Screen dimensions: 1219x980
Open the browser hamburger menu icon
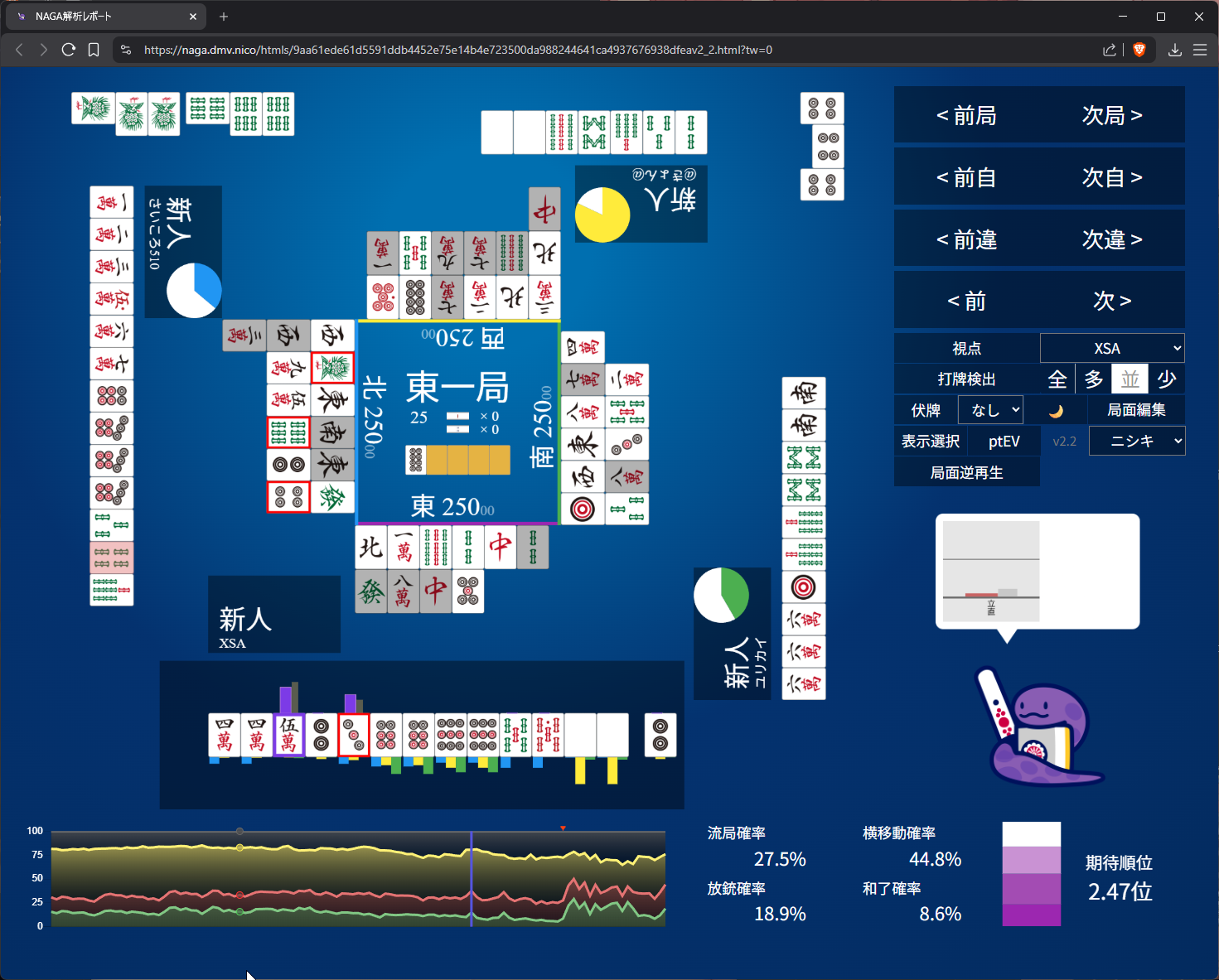pos(1199,50)
